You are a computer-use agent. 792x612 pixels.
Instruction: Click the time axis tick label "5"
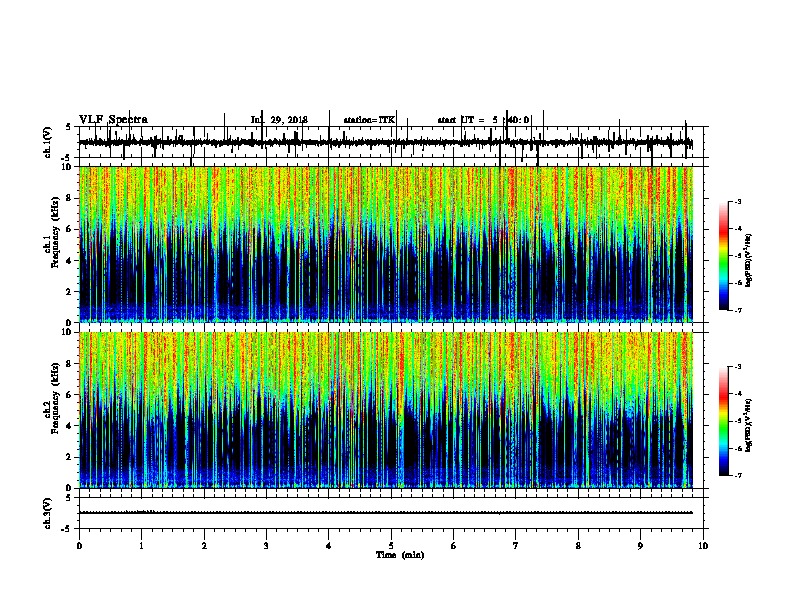(x=391, y=546)
